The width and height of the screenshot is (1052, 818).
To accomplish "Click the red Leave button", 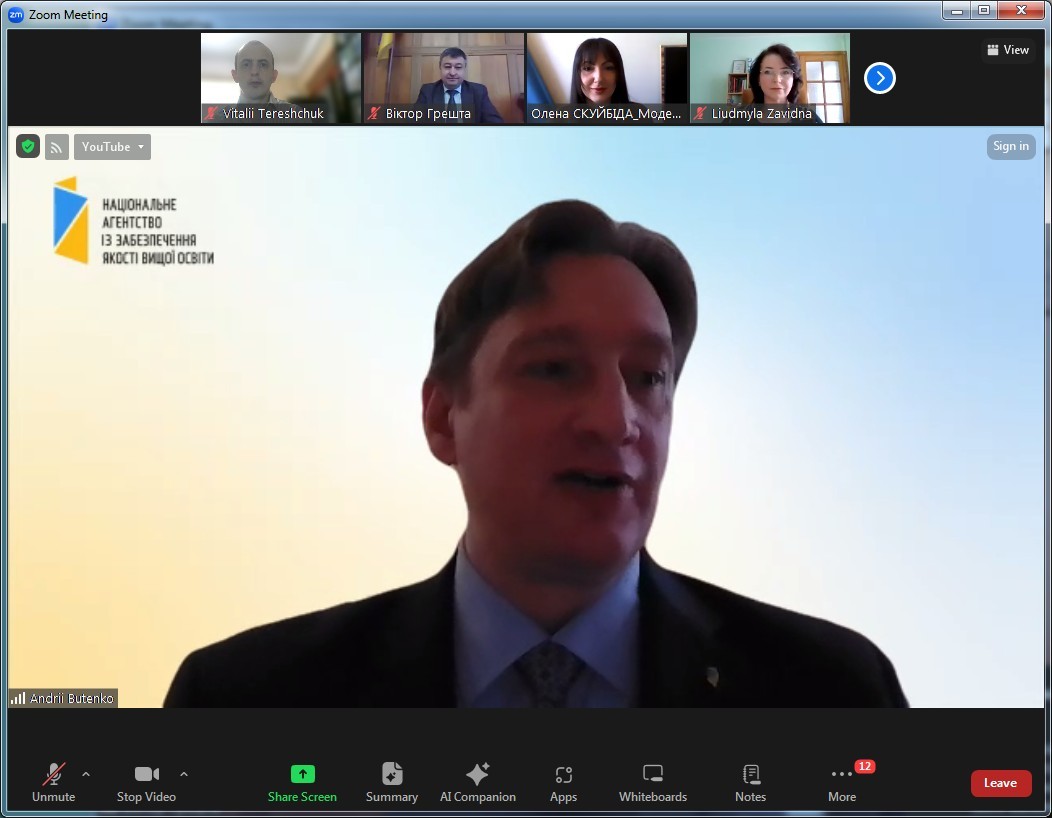I will click(x=1000, y=783).
